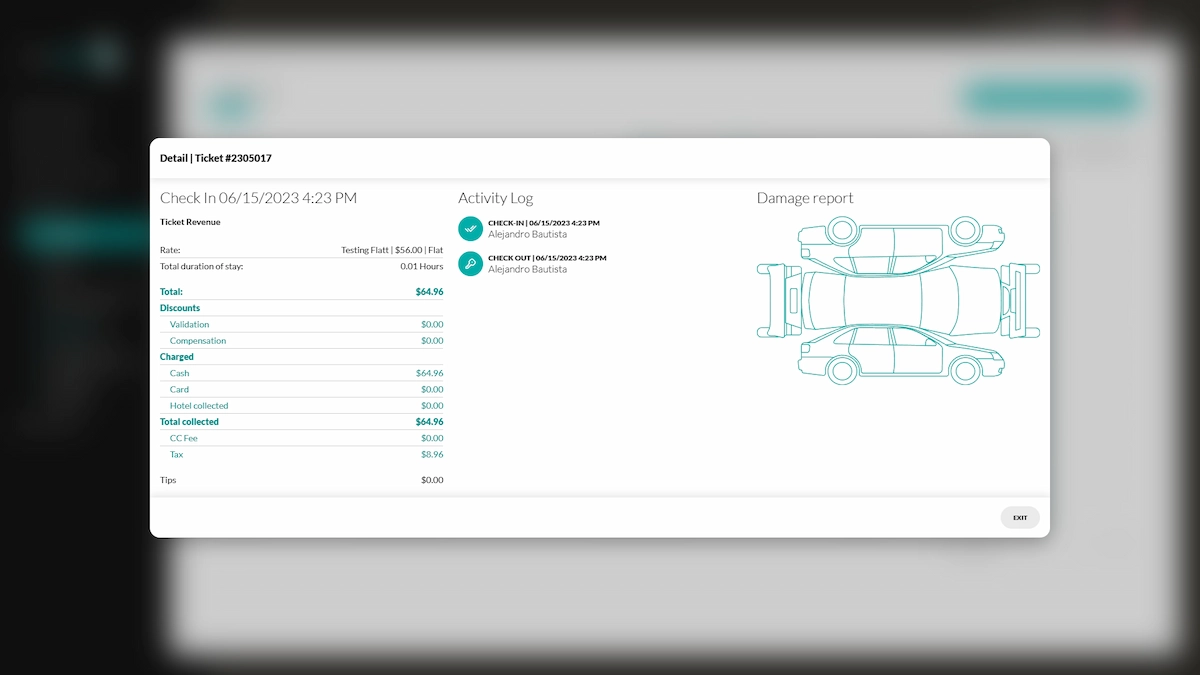This screenshot has height=675, width=1200.
Task: Click the 'Tips' row label
Action: click(x=168, y=480)
